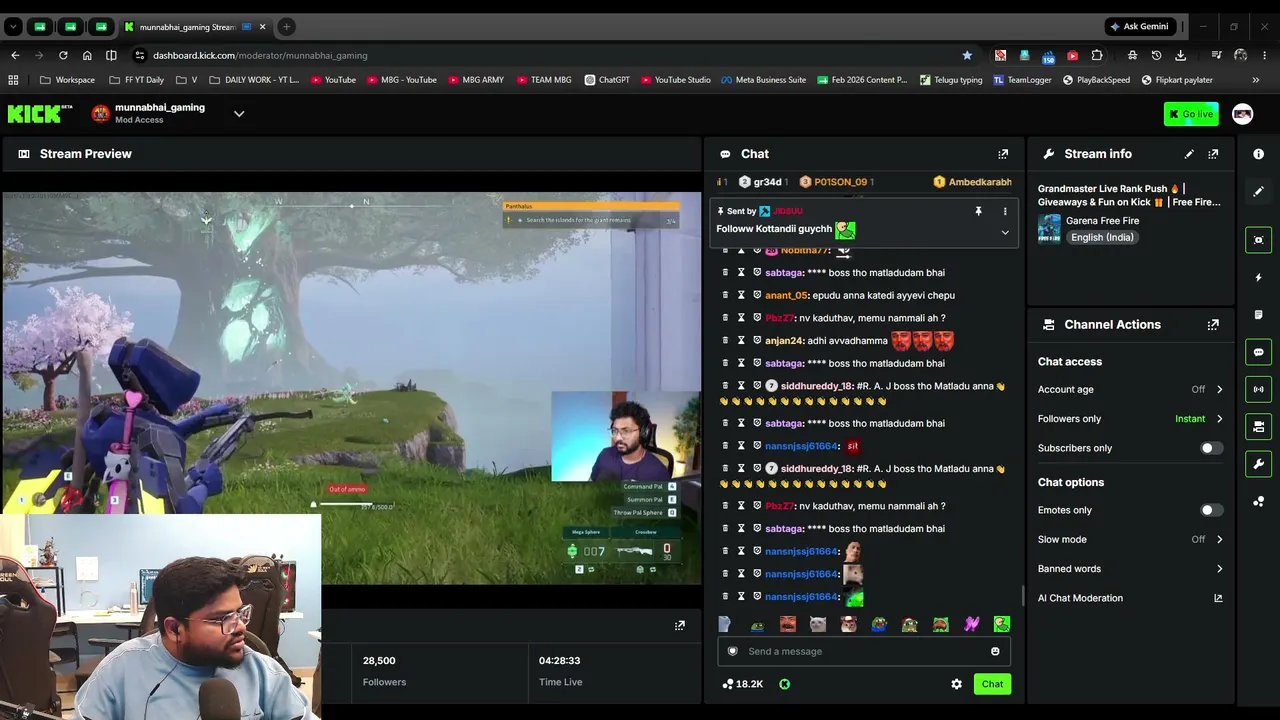Open a new browser tab
The image size is (1280, 720).
[x=286, y=27]
